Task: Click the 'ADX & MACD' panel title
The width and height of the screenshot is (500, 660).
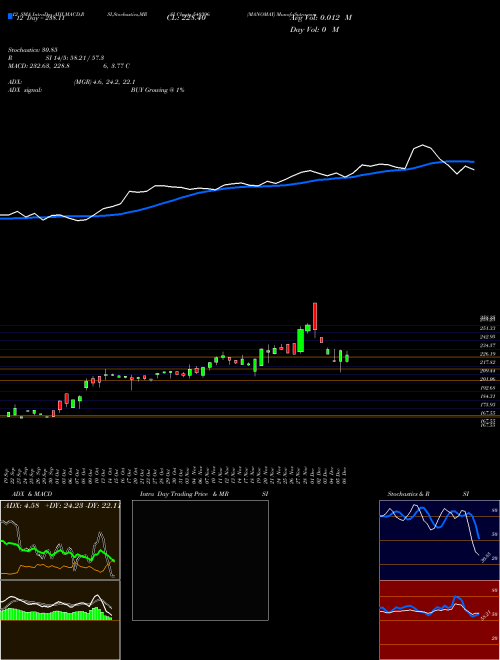Action: 32,494
